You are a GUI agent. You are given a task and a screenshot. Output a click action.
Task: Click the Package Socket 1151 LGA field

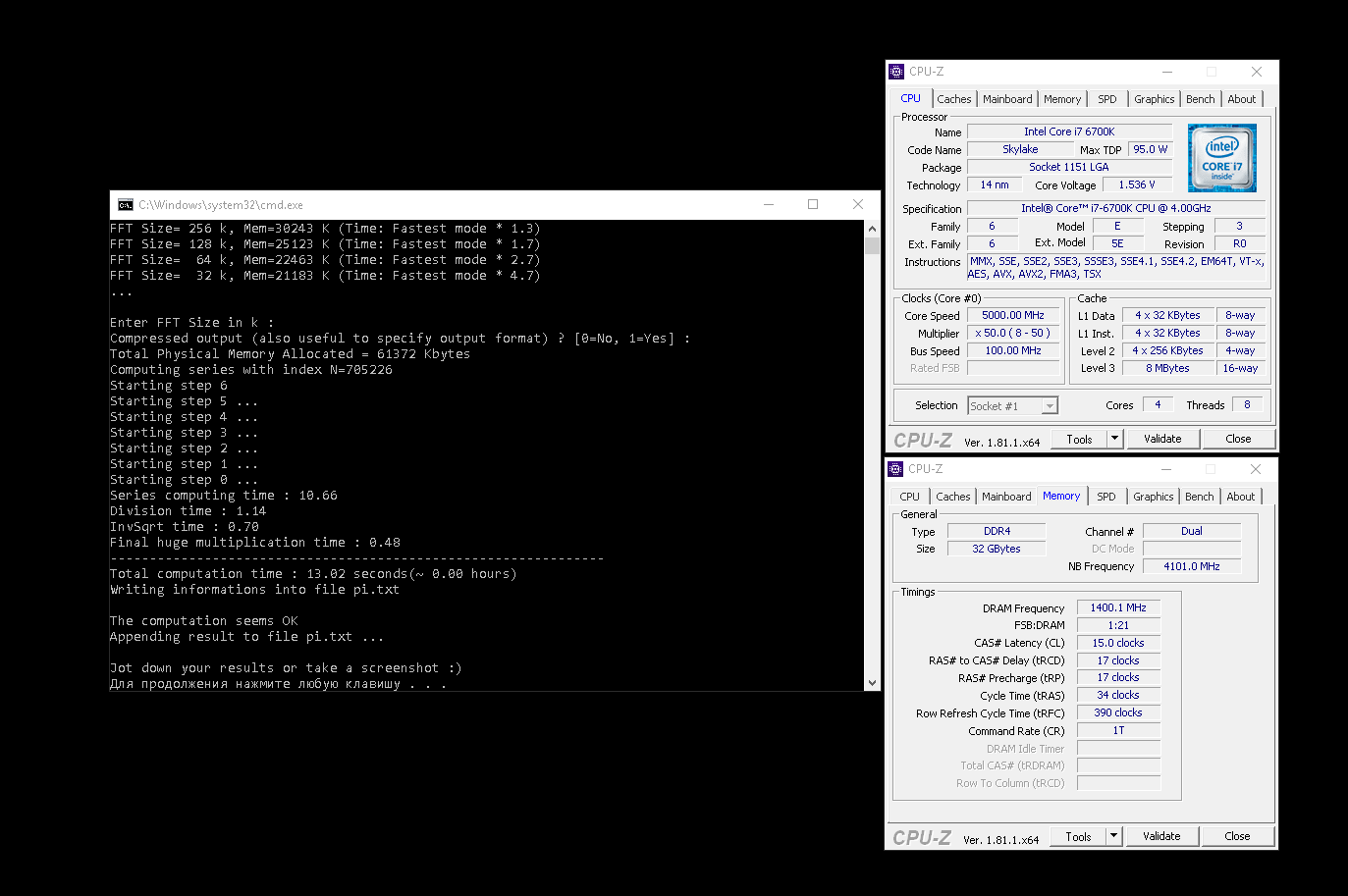[1069, 167]
